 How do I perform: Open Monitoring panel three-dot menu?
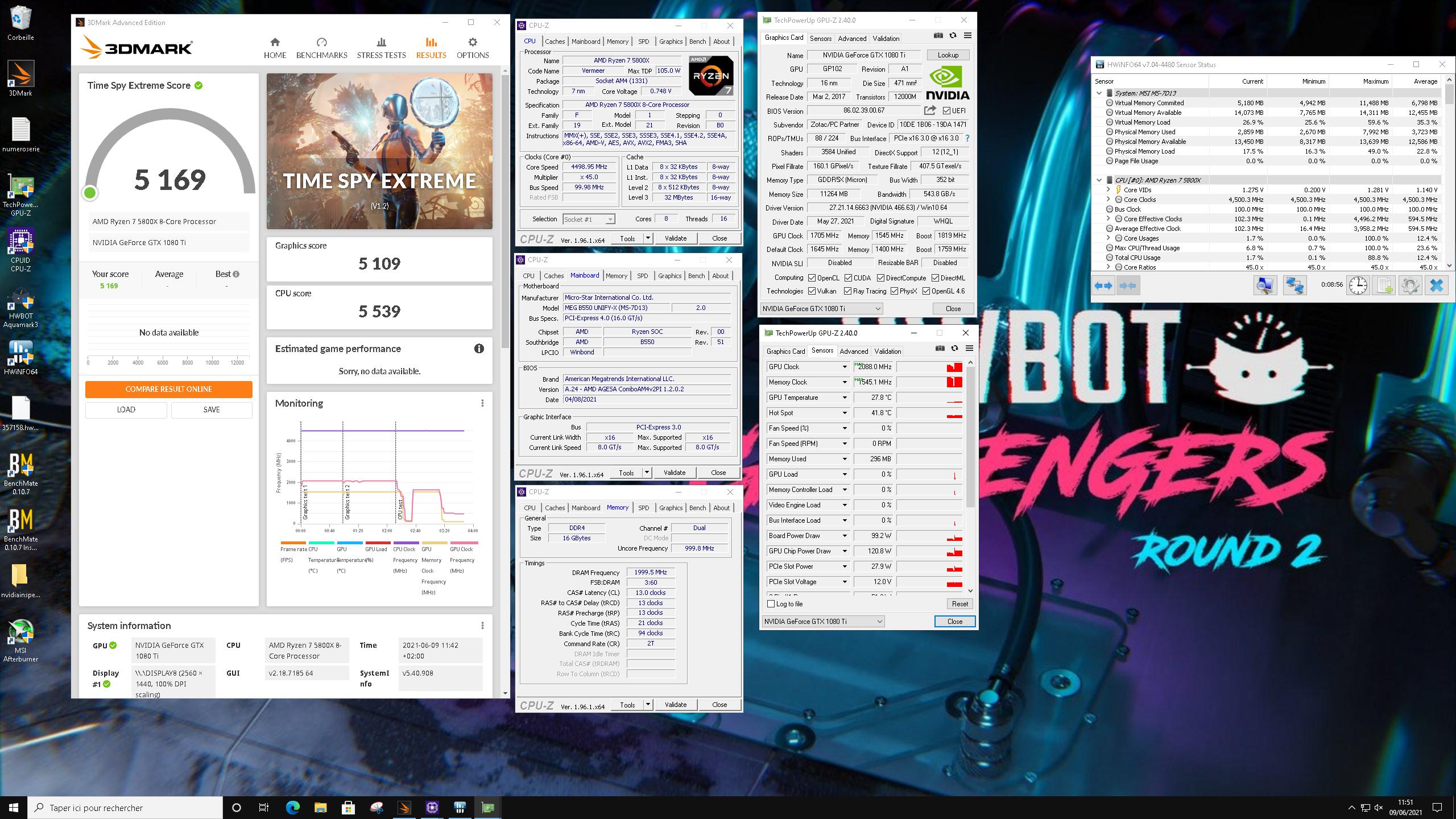(x=482, y=403)
